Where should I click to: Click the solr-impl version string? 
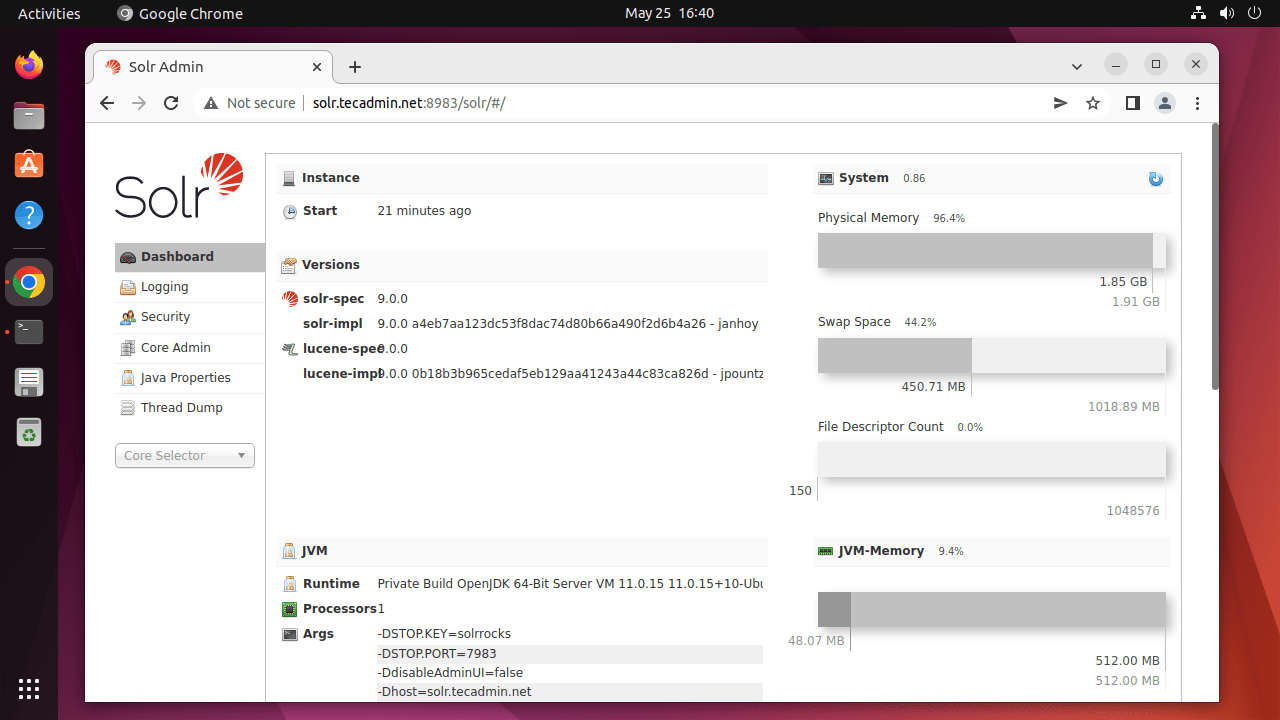(x=568, y=324)
